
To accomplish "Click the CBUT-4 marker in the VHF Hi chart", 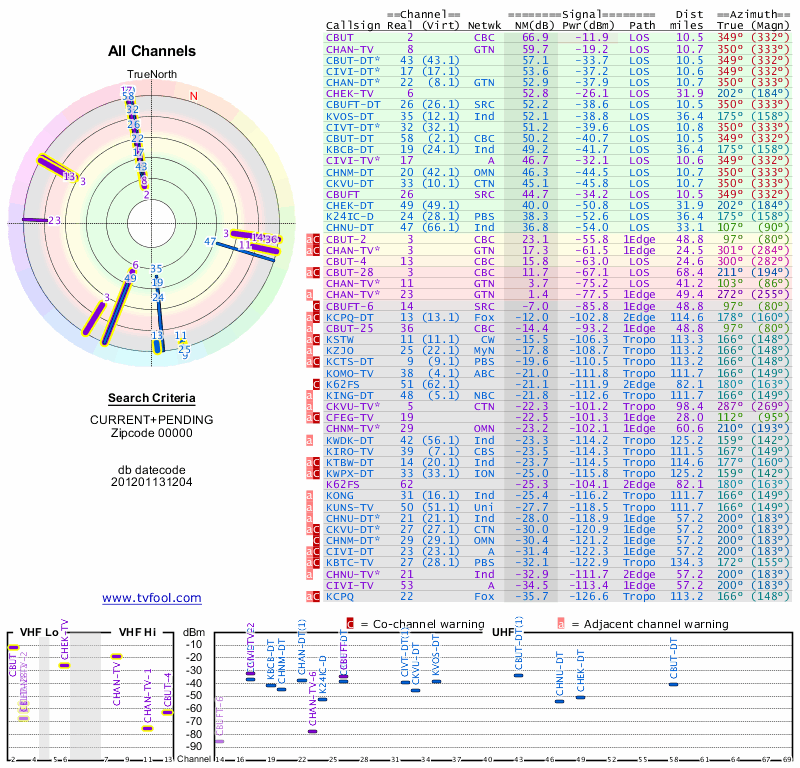I will pyautogui.click(x=168, y=712).
